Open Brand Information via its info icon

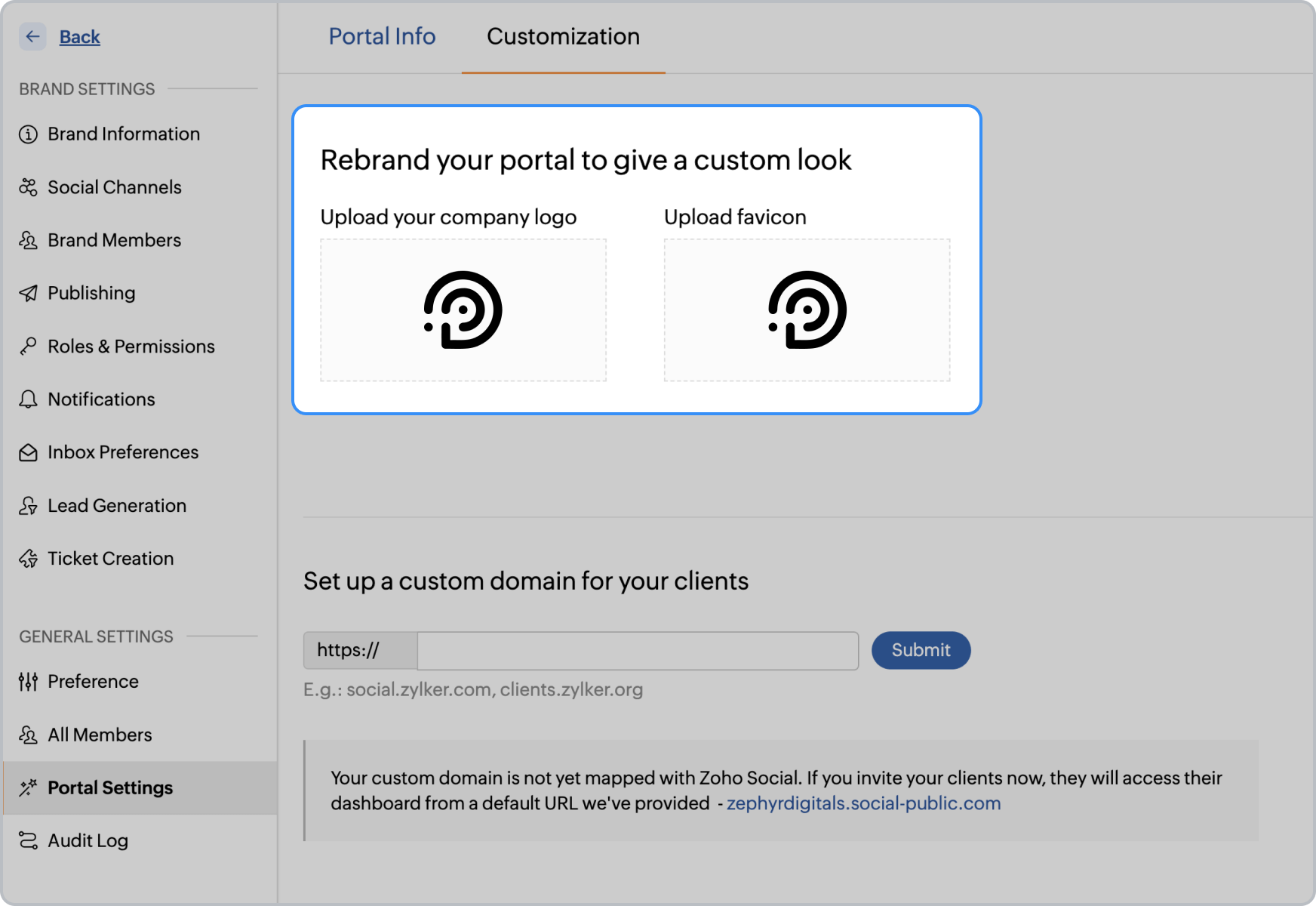pos(28,134)
